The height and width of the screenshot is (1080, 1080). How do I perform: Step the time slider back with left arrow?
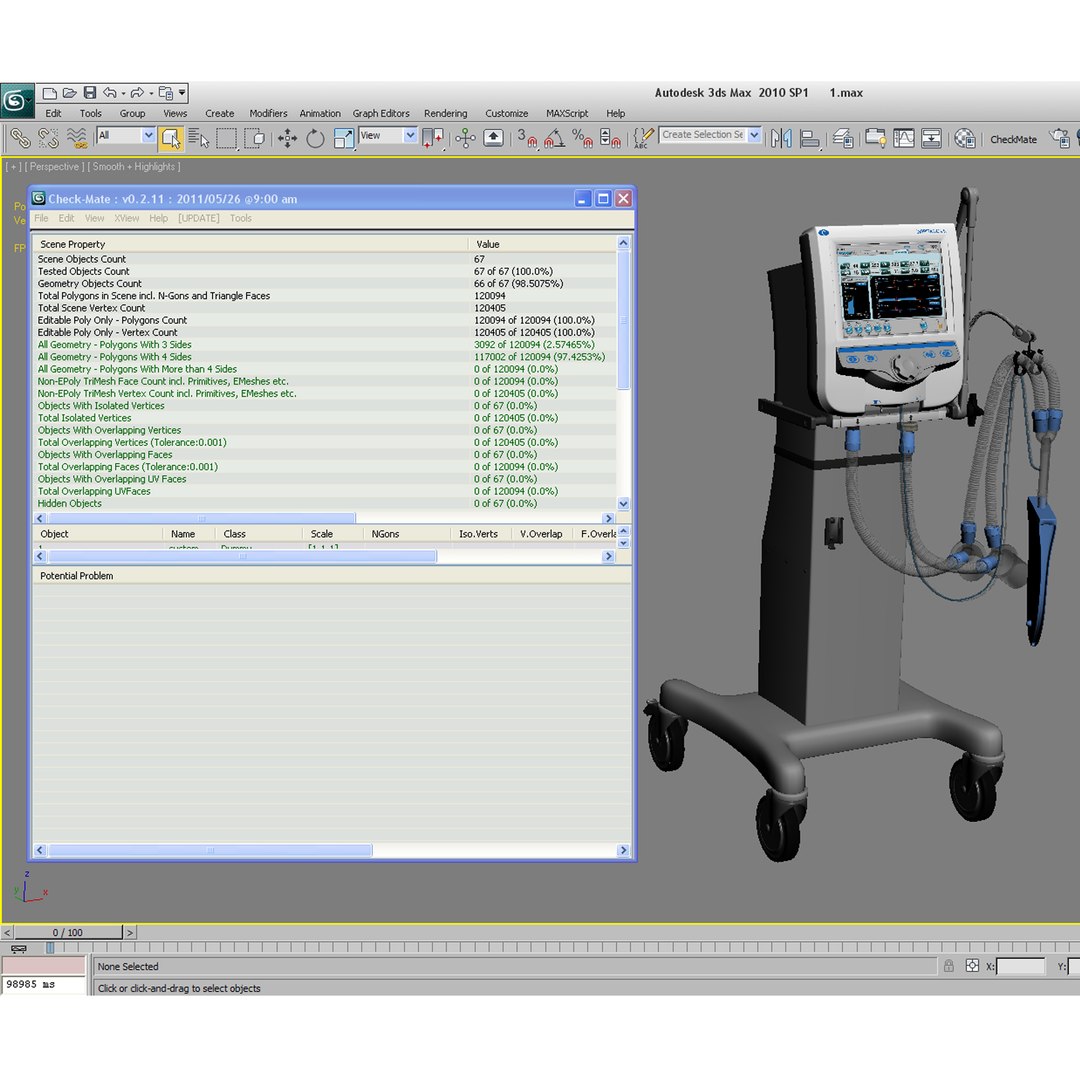7,933
